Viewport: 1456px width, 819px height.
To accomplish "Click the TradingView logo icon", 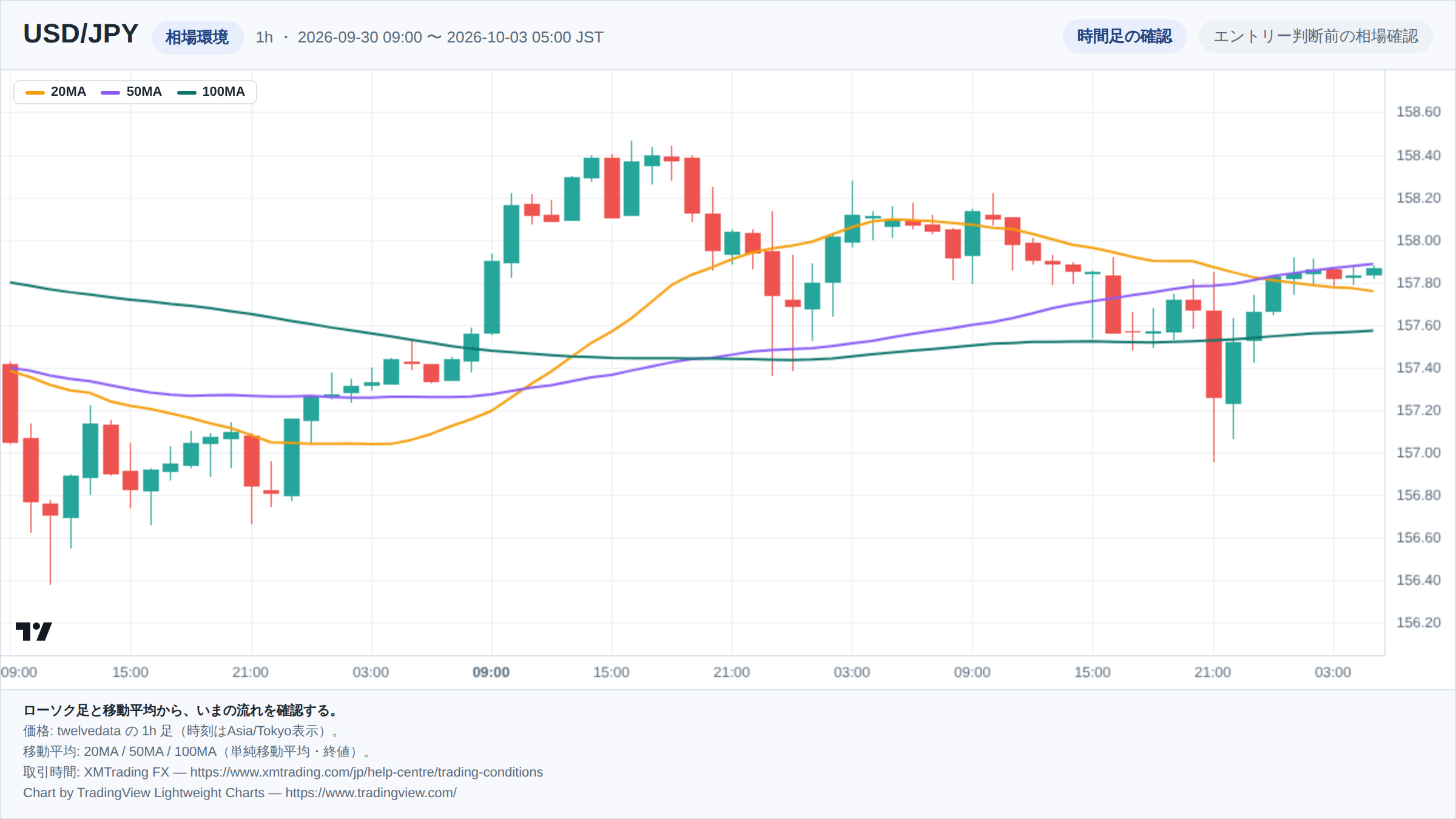I will [33, 632].
